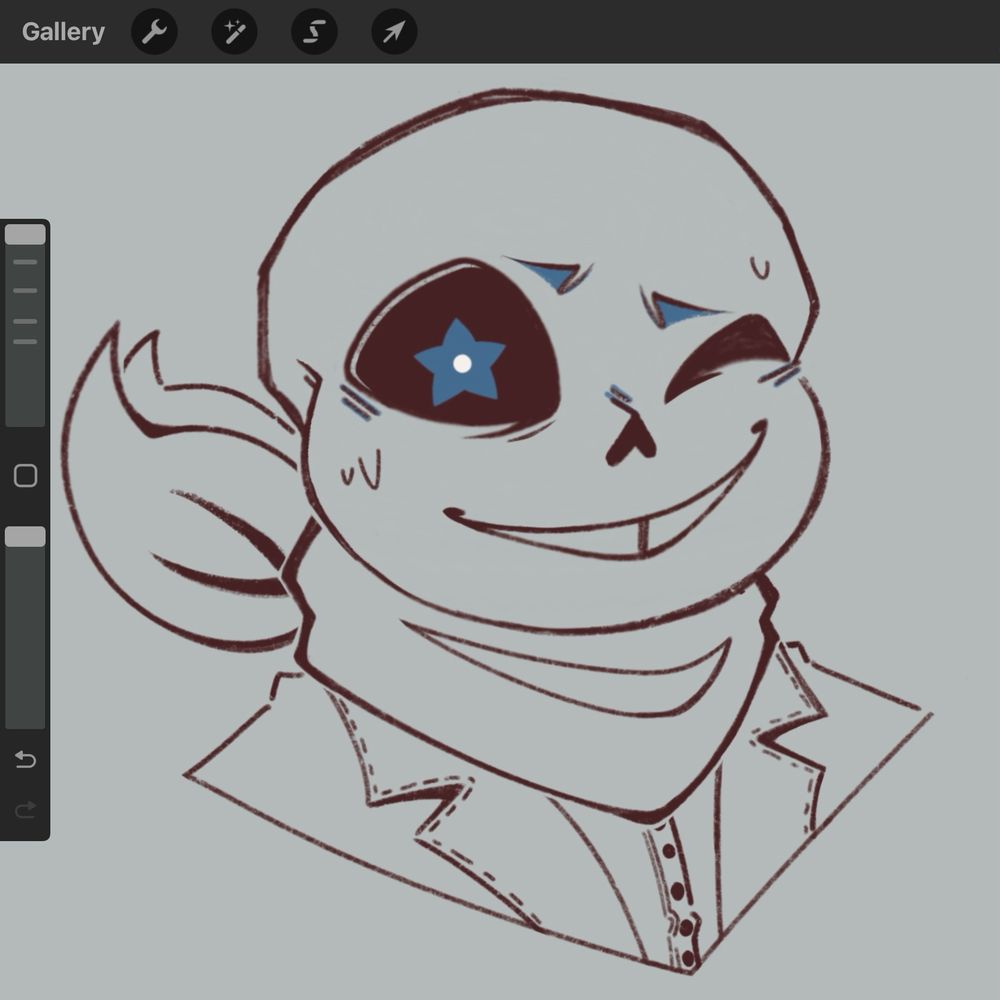
Task: Click the blue star in the eye
Action: coord(459,363)
